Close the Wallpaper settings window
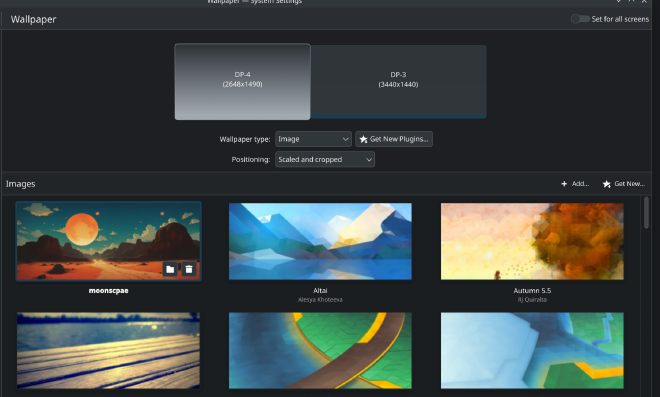The height and width of the screenshot is (397, 660). [644, 2]
